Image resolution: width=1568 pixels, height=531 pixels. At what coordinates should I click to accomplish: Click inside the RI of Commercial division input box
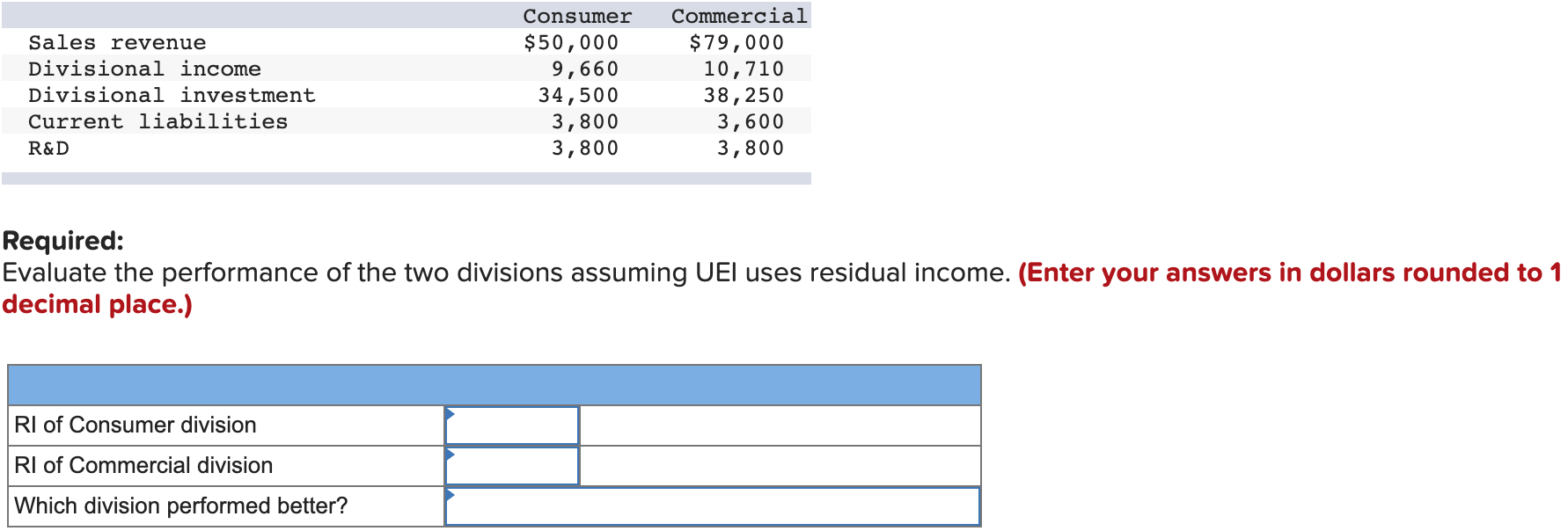510,465
